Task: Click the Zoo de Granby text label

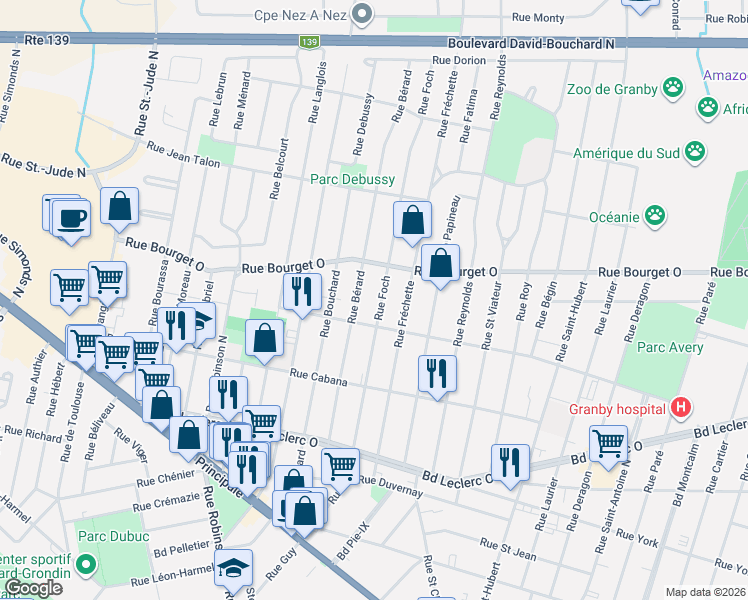Action: pos(612,89)
